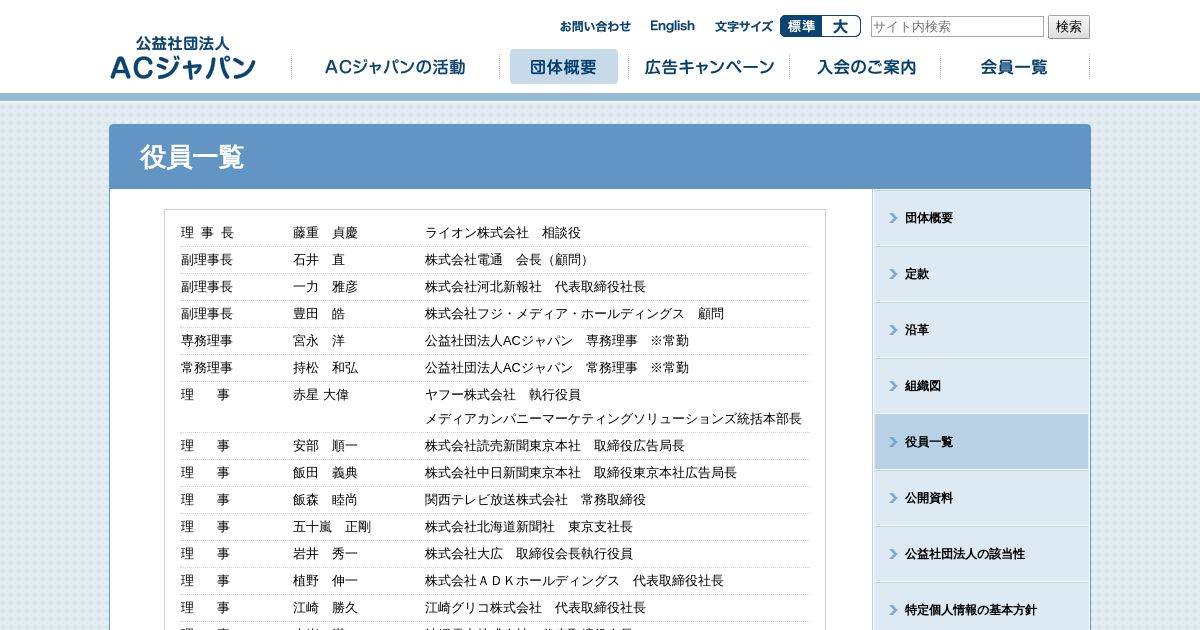This screenshot has height=630, width=1200.
Task: Select 役員一覧 in the sidebar
Action: pos(981,442)
